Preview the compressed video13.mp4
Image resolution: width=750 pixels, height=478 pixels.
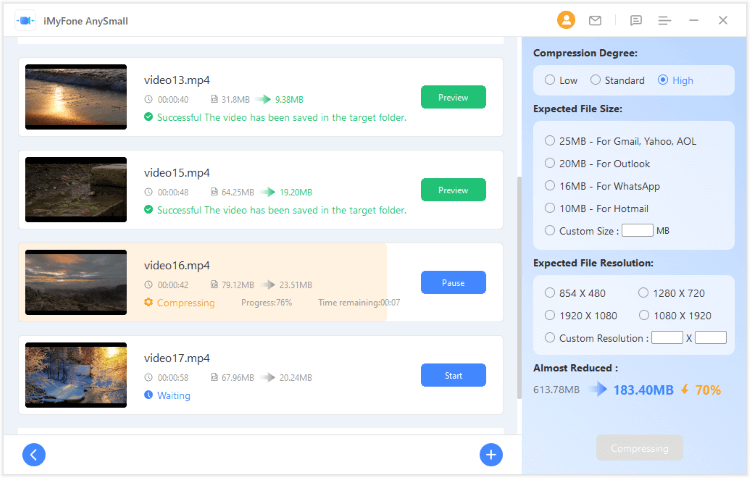pyautogui.click(x=453, y=97)
